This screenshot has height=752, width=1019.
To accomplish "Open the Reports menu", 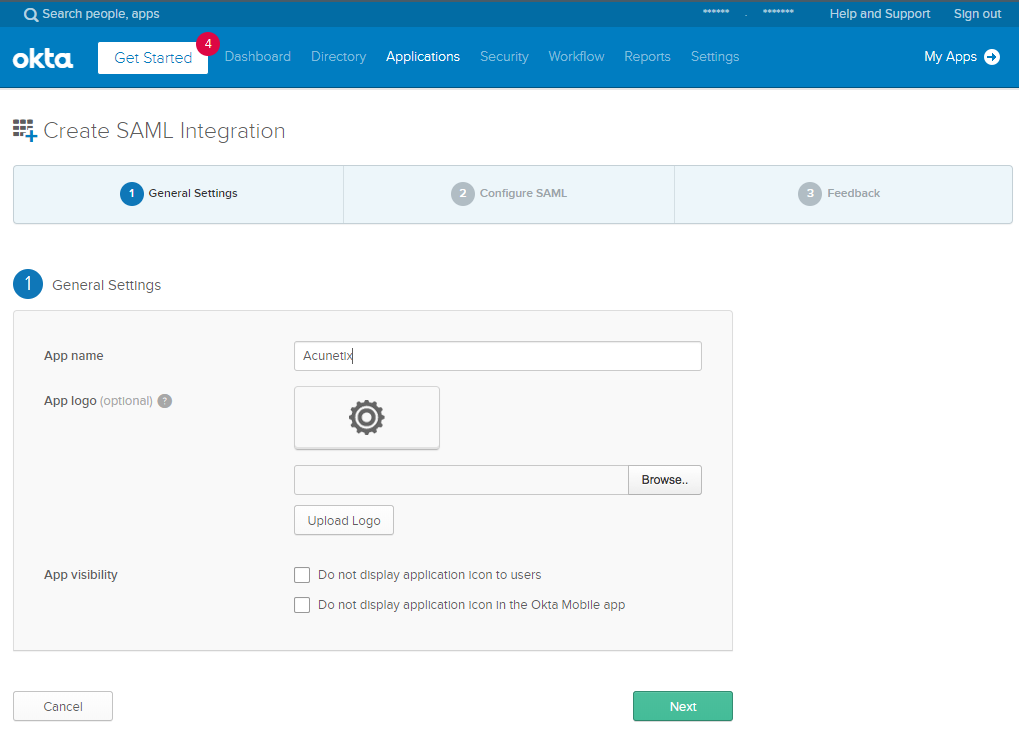I will pyautogui.click(x=647, y=57).
